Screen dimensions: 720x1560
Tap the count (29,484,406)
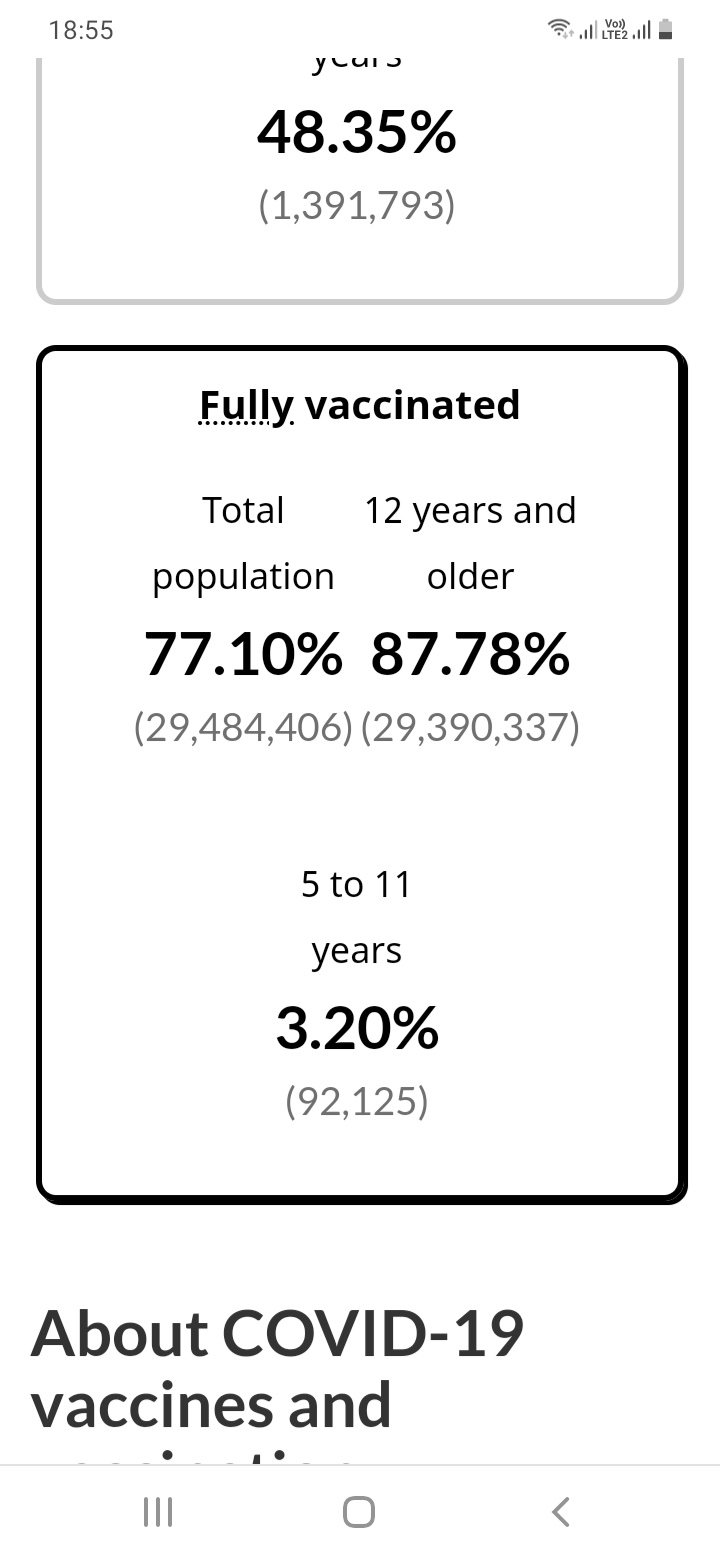(243, 728)
